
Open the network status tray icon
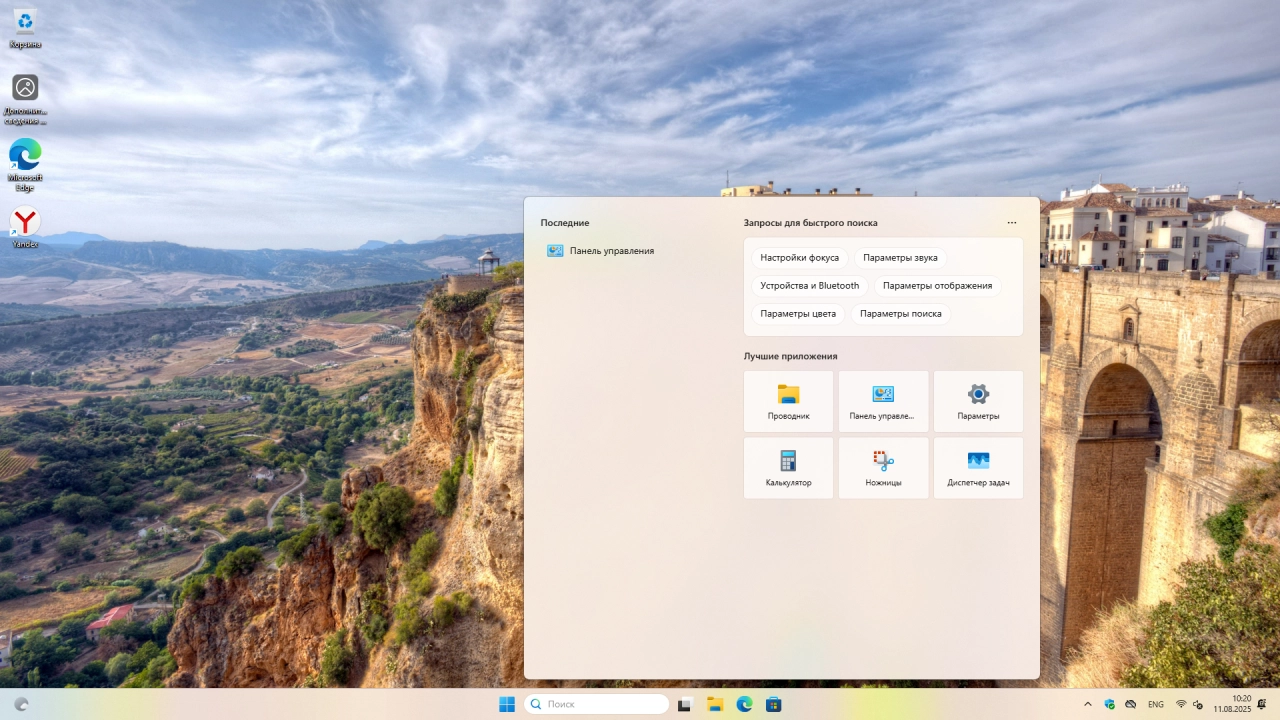pos(1181,704)
